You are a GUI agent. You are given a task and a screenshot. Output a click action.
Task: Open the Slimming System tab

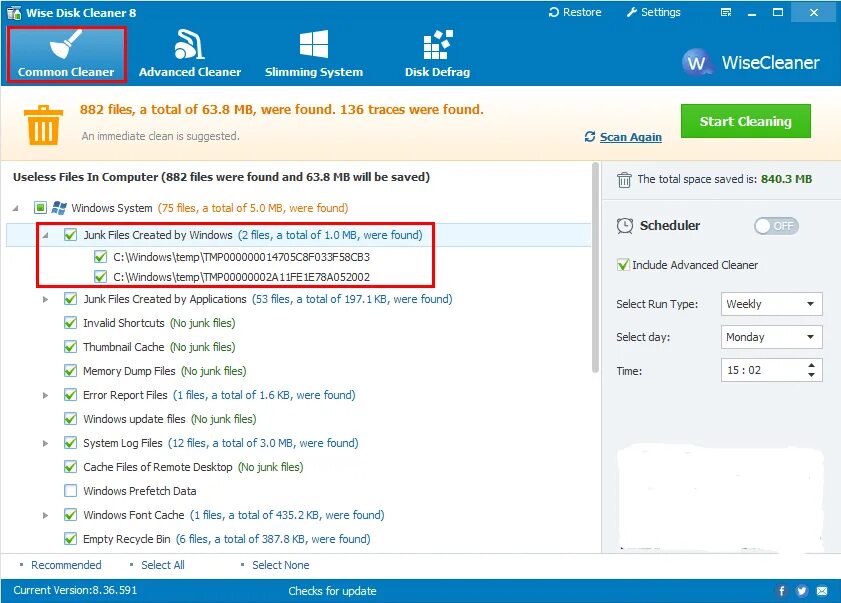point(314,55)
